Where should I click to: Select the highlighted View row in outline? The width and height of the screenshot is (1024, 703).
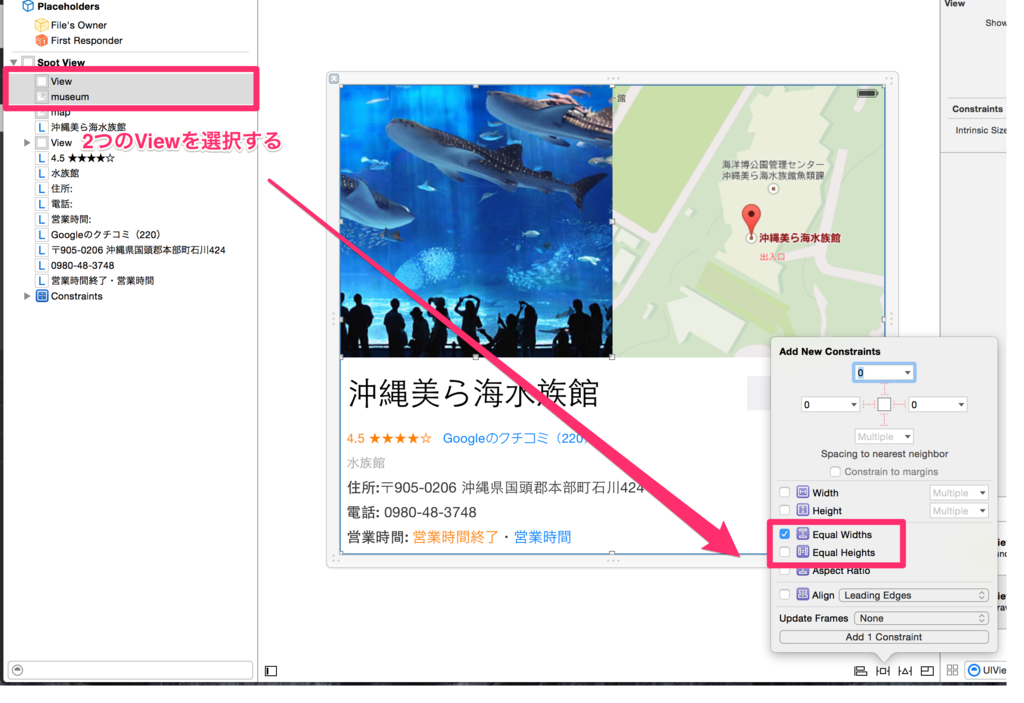[x=131, y=82]
